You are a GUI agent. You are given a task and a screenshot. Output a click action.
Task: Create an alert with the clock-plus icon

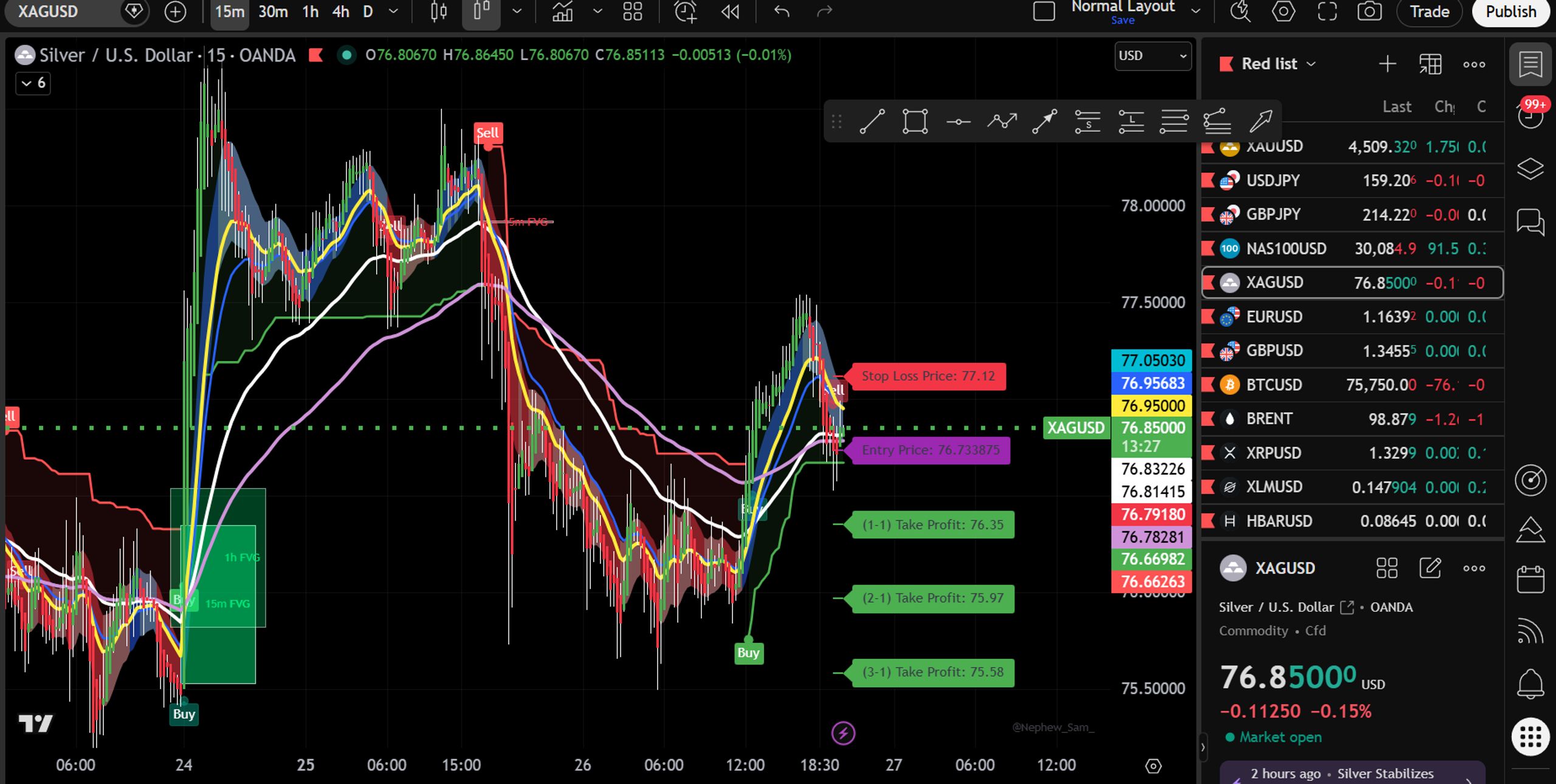(685, 12)
